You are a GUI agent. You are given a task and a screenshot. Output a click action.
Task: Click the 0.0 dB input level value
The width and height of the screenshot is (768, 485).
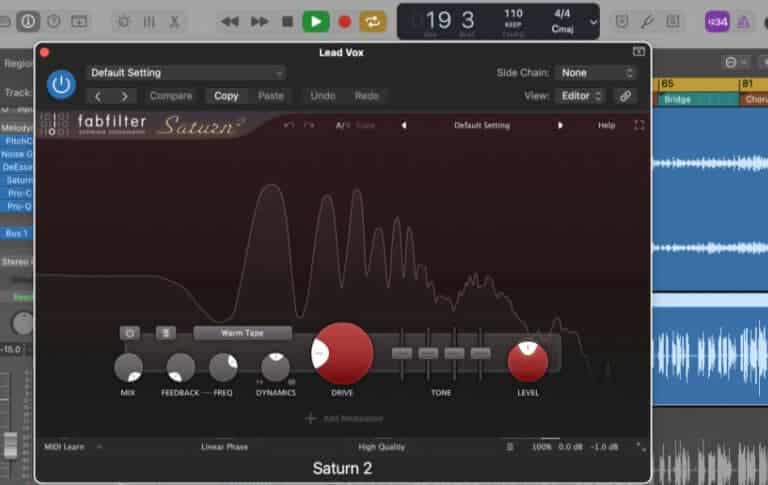point(571,447)
